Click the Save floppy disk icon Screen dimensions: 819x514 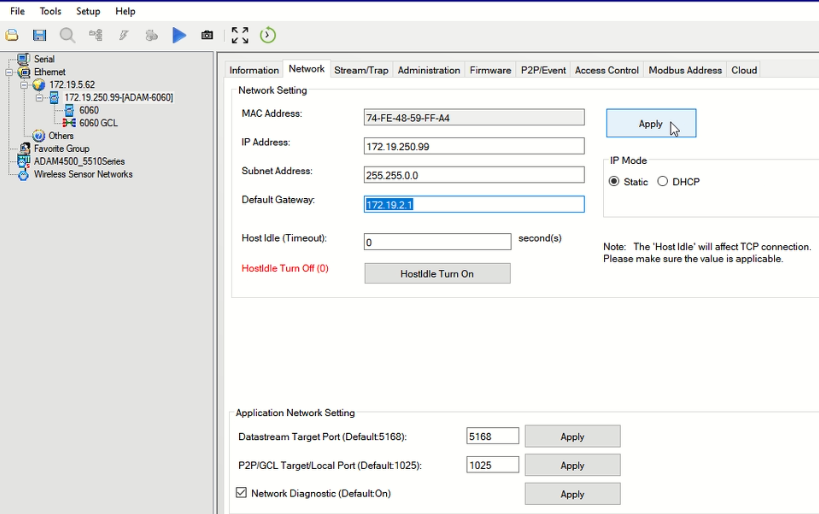39,35
